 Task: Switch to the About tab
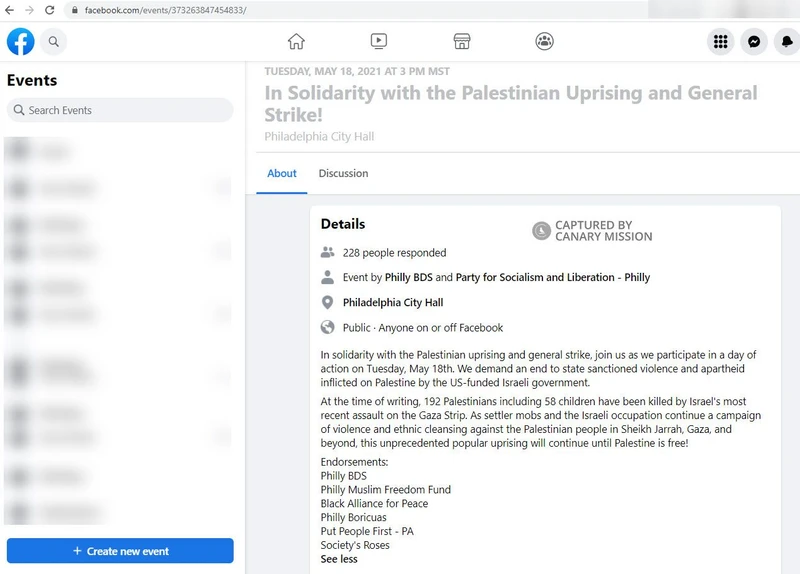click(282, 173)
